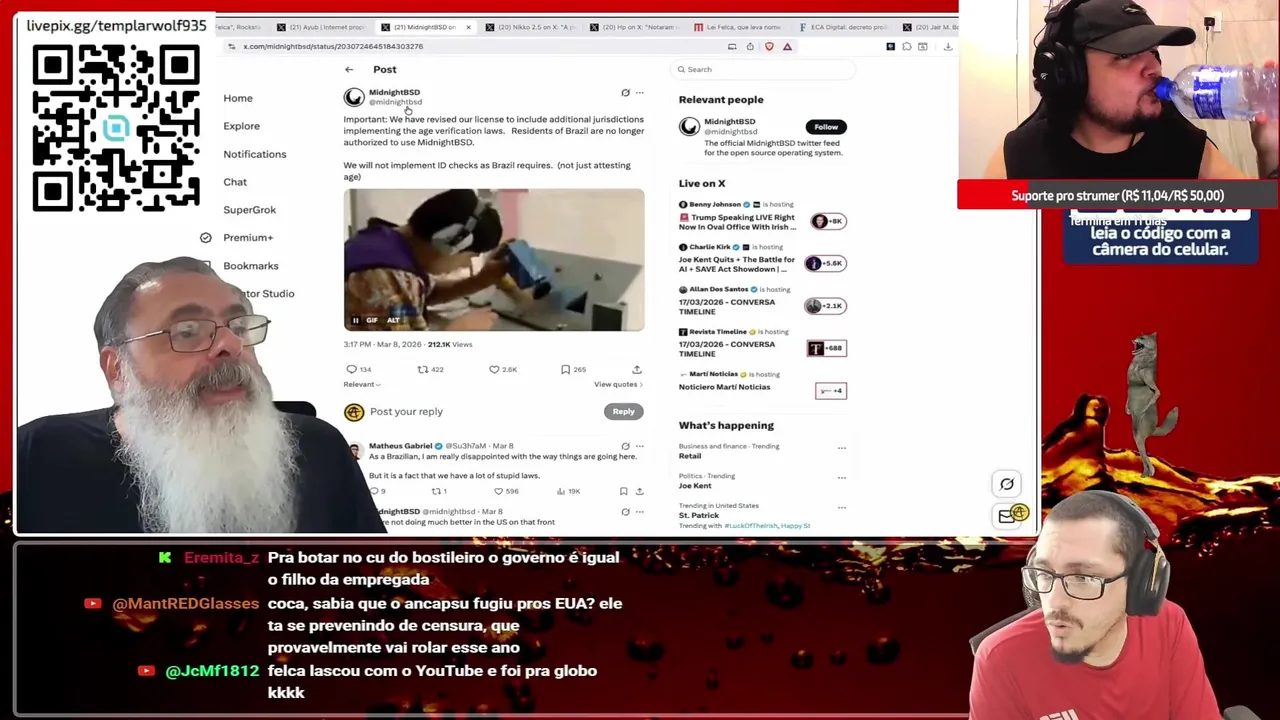Open the floating Grok button
This screenshot has height=720, width=1280.
pyautogui.click(x=1007, y=485)
